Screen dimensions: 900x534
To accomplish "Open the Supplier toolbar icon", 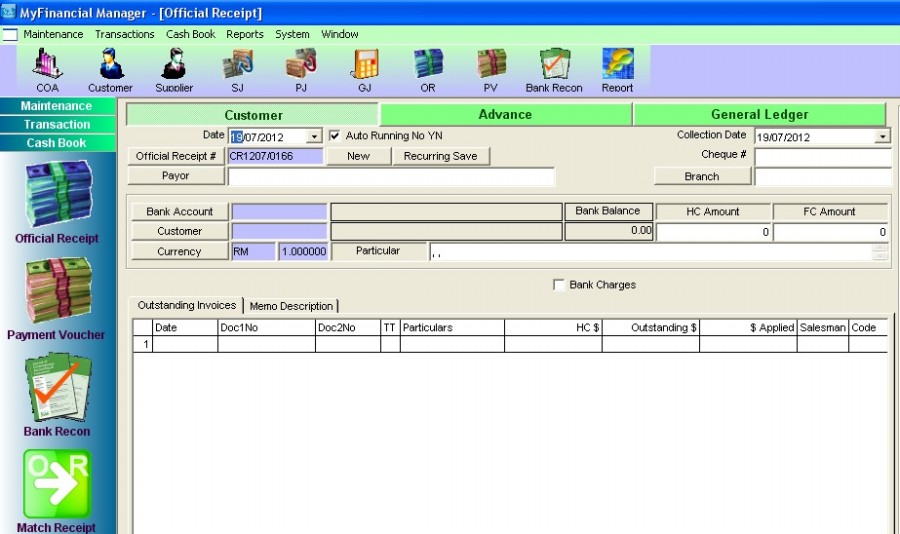I will click(174, 69).
